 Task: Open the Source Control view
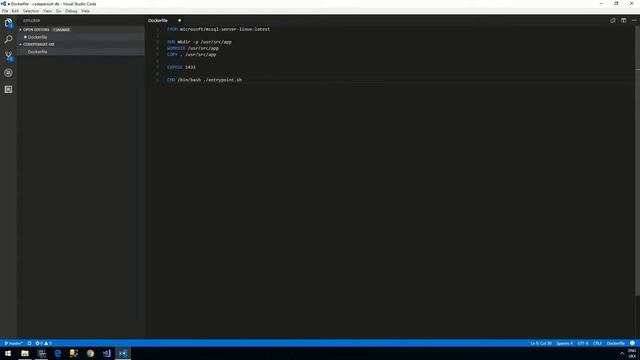8,56
